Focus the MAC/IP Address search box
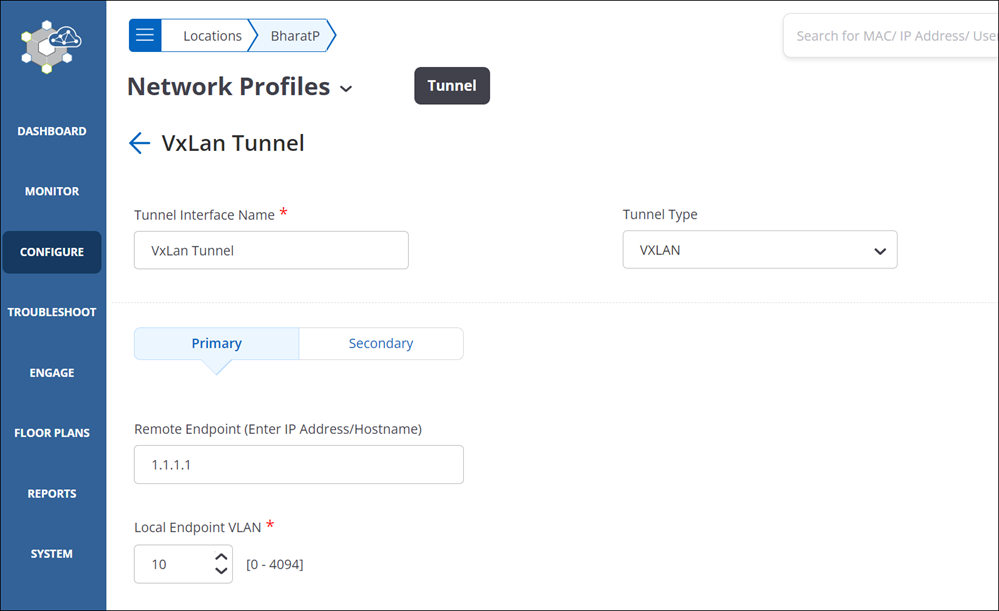This screenshot has width=999, height=611. (x=891, y=36)
